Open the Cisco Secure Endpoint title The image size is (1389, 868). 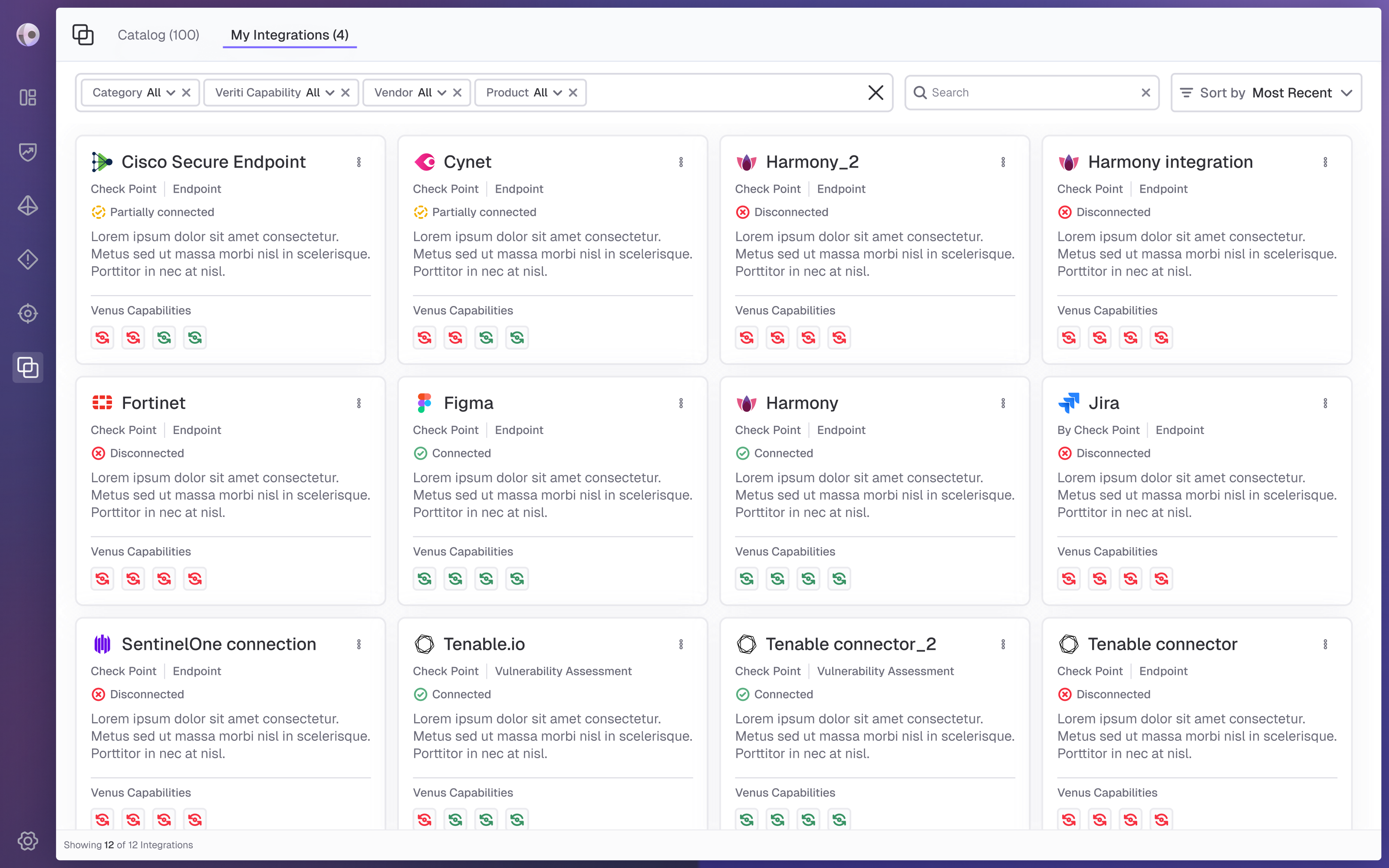[x=214, y=162]
